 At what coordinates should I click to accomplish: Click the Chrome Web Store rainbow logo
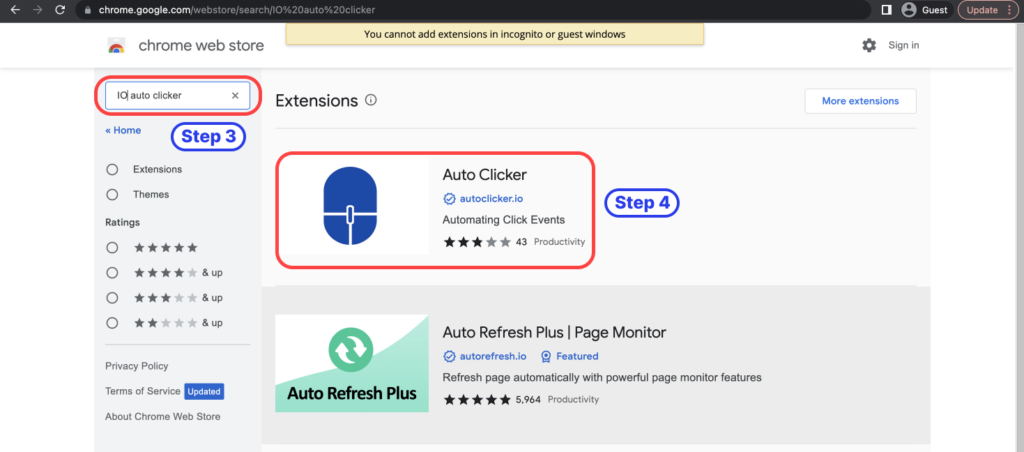click(x=116, y=46)
